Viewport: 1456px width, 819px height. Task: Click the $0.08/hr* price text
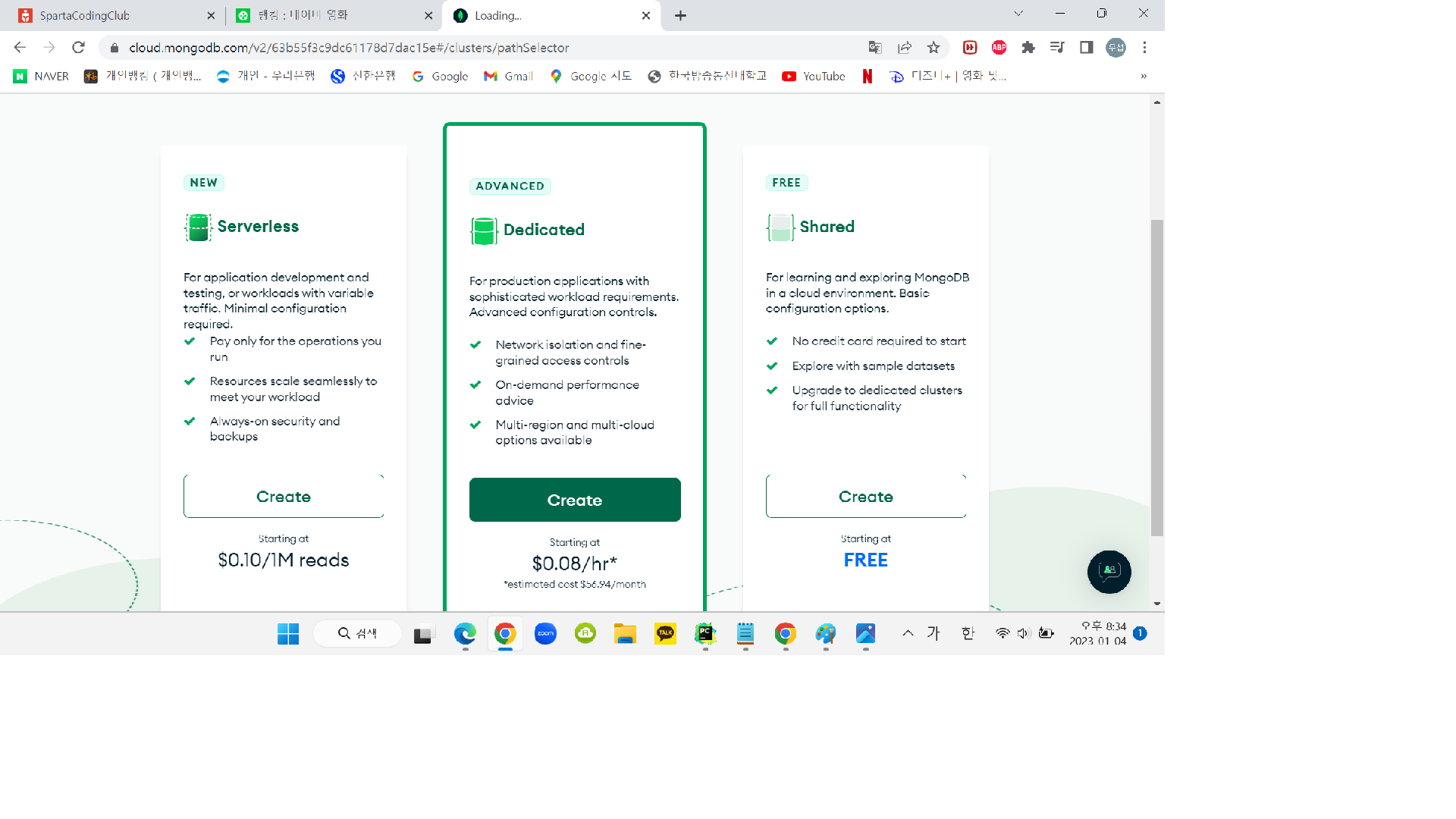575,563
